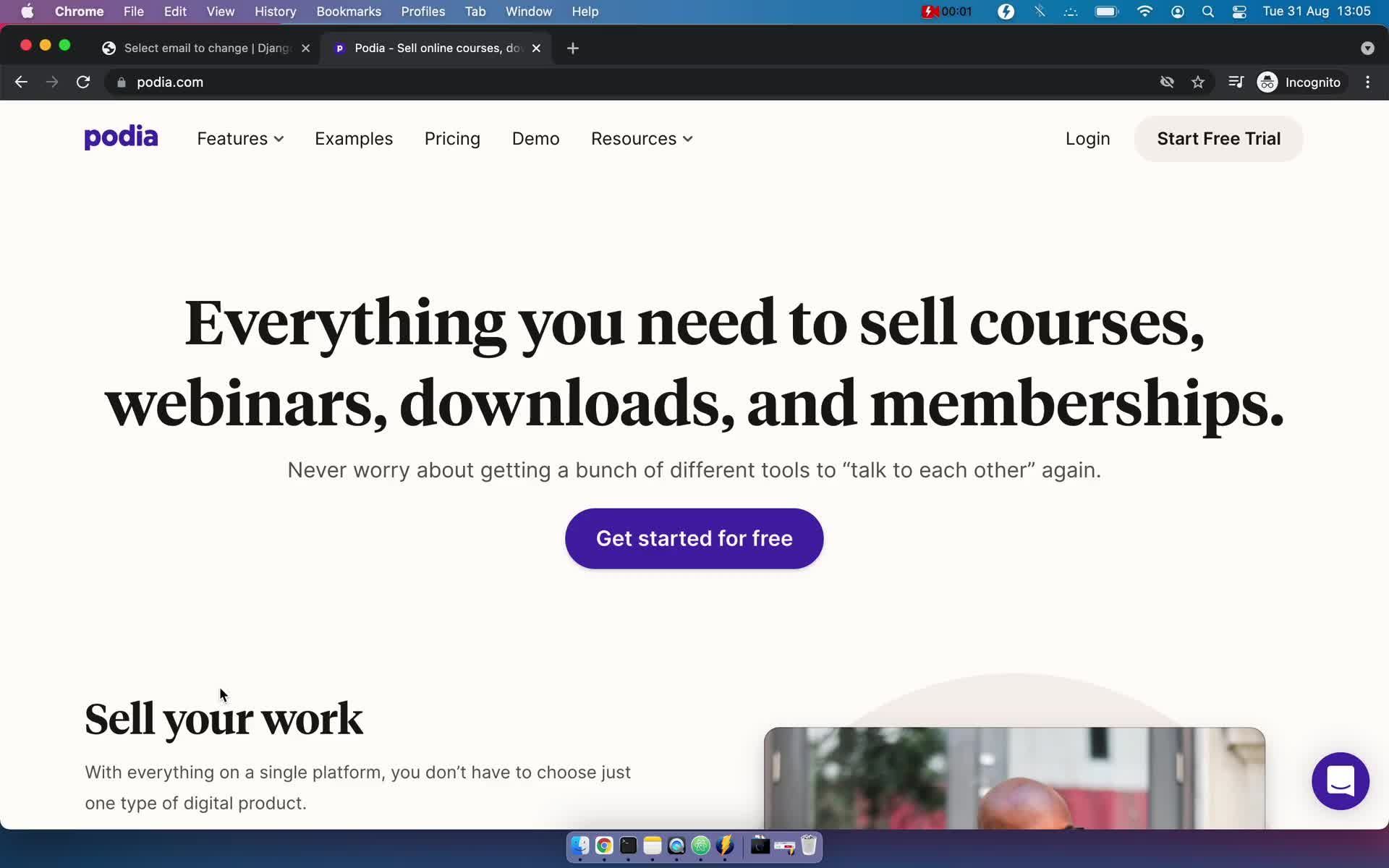
Task: Expand the Features dropdown
Action: (240, 139)
